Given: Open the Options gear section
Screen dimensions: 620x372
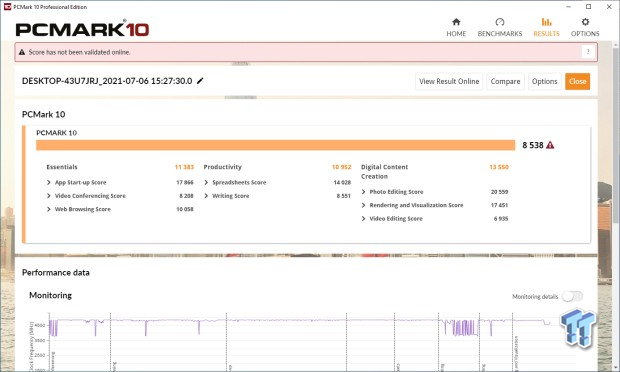Looking at the screenshot, I should 585,27.
